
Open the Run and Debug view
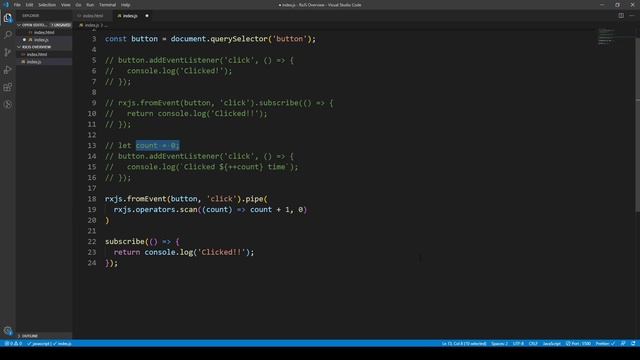coord(8,70)
